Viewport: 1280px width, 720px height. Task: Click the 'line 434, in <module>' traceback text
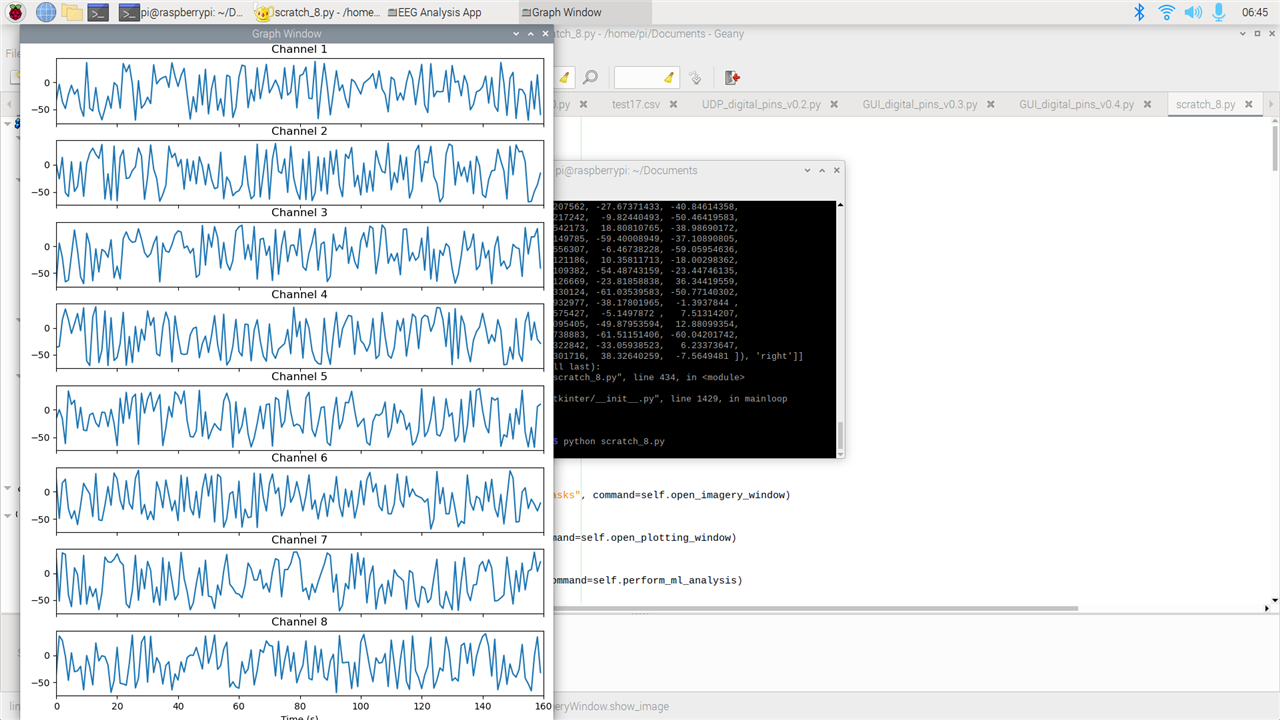(x=687, y=377)
